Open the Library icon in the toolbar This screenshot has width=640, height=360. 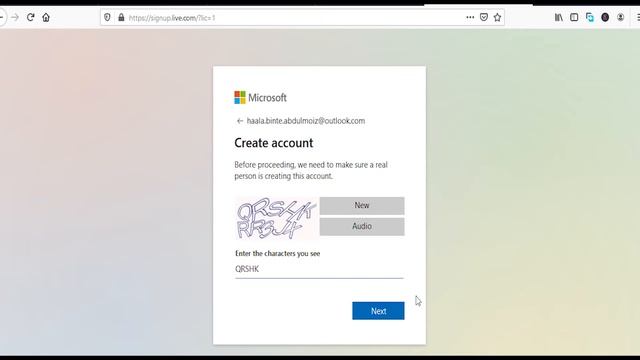tap(559, 17)
